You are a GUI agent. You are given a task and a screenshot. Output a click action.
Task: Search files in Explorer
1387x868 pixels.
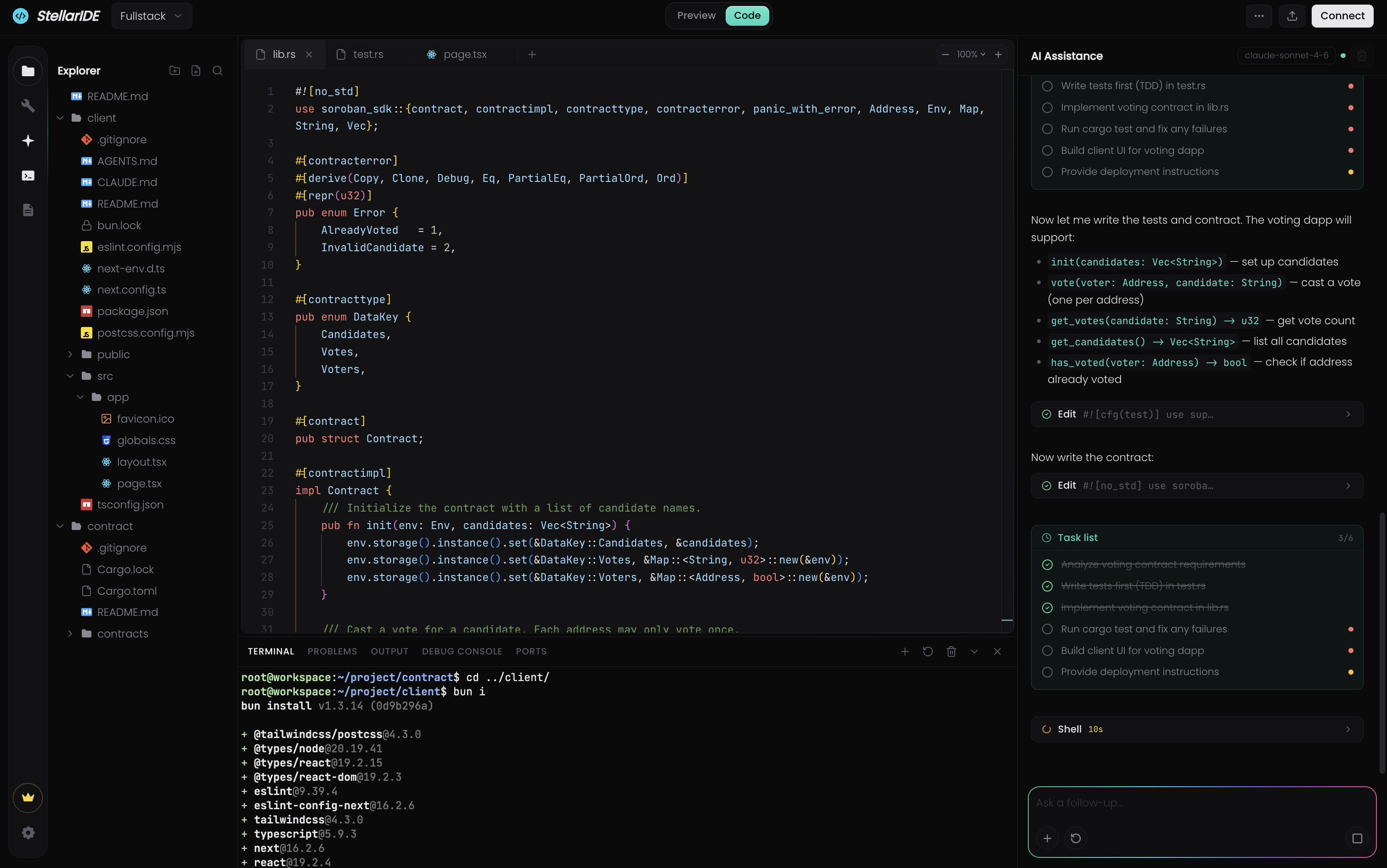(217, 71)
